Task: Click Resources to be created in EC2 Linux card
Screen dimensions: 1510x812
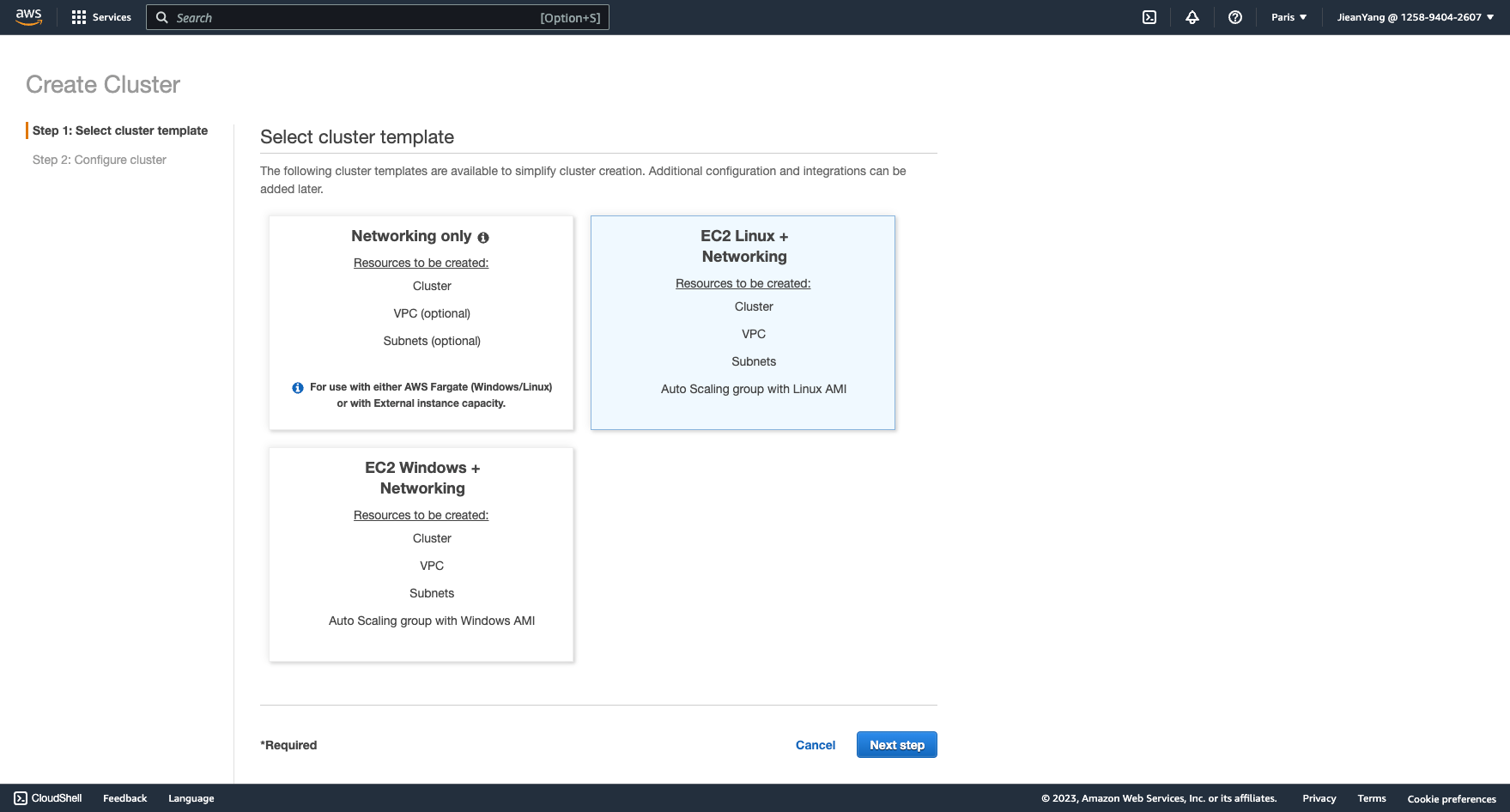Action: (x=743, y=283)
